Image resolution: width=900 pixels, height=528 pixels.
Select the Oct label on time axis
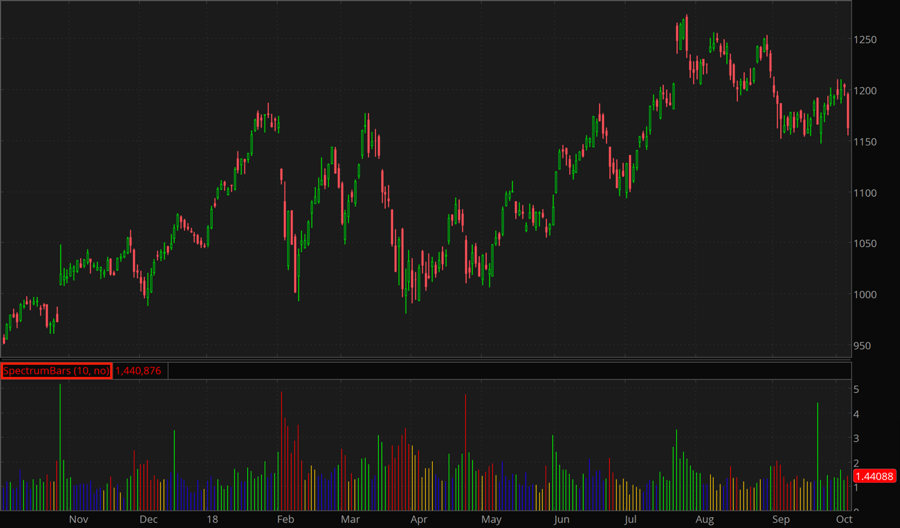(843, 520)
